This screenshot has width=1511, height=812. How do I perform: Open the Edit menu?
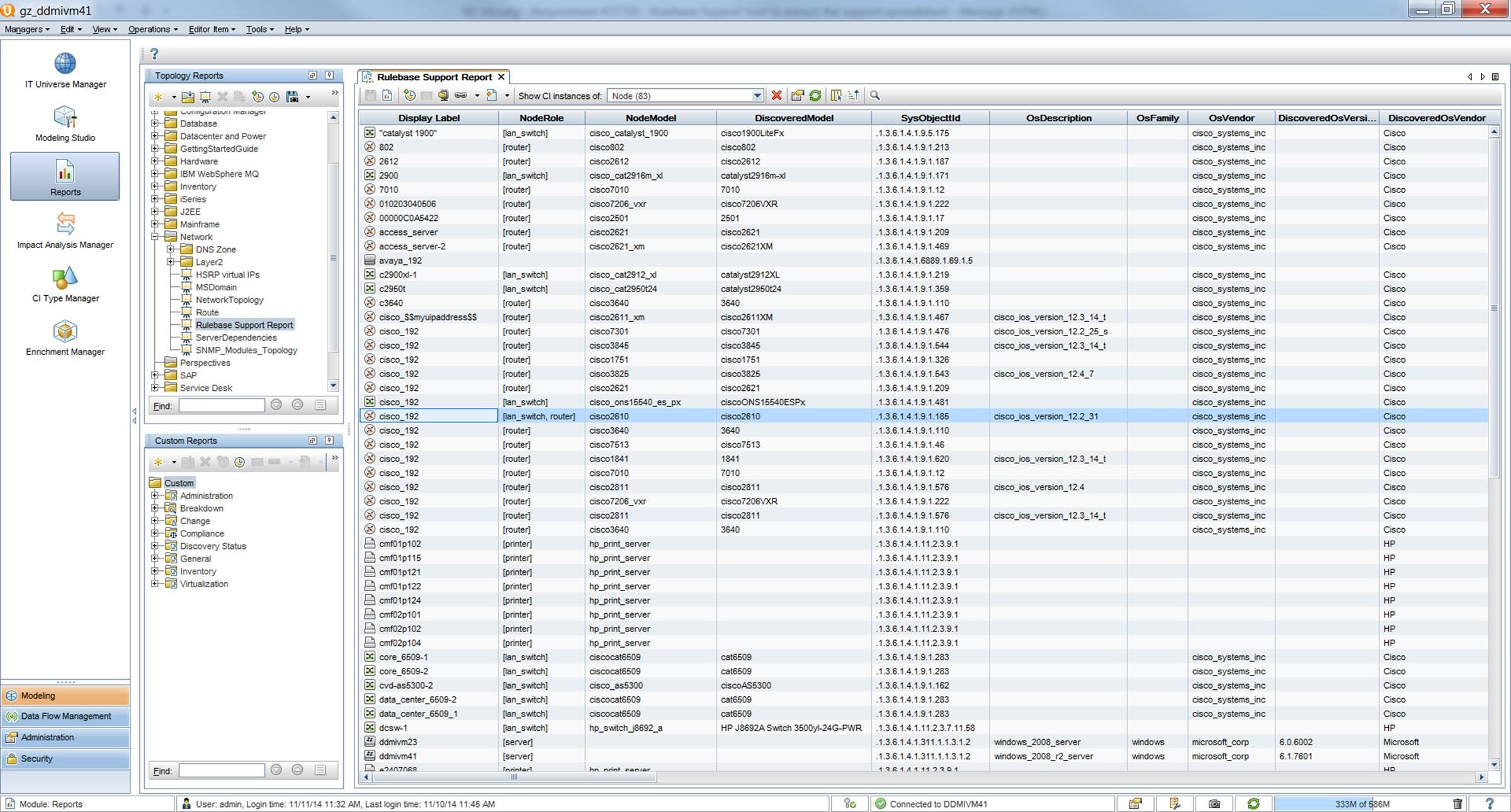[x=71, y=29]
